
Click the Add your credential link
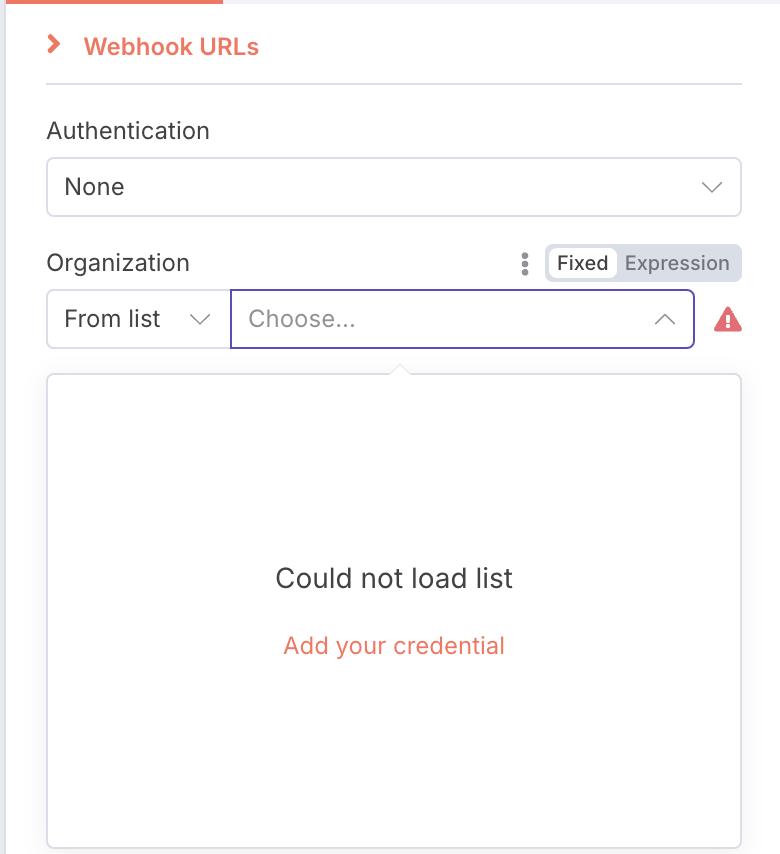point(394,646)
